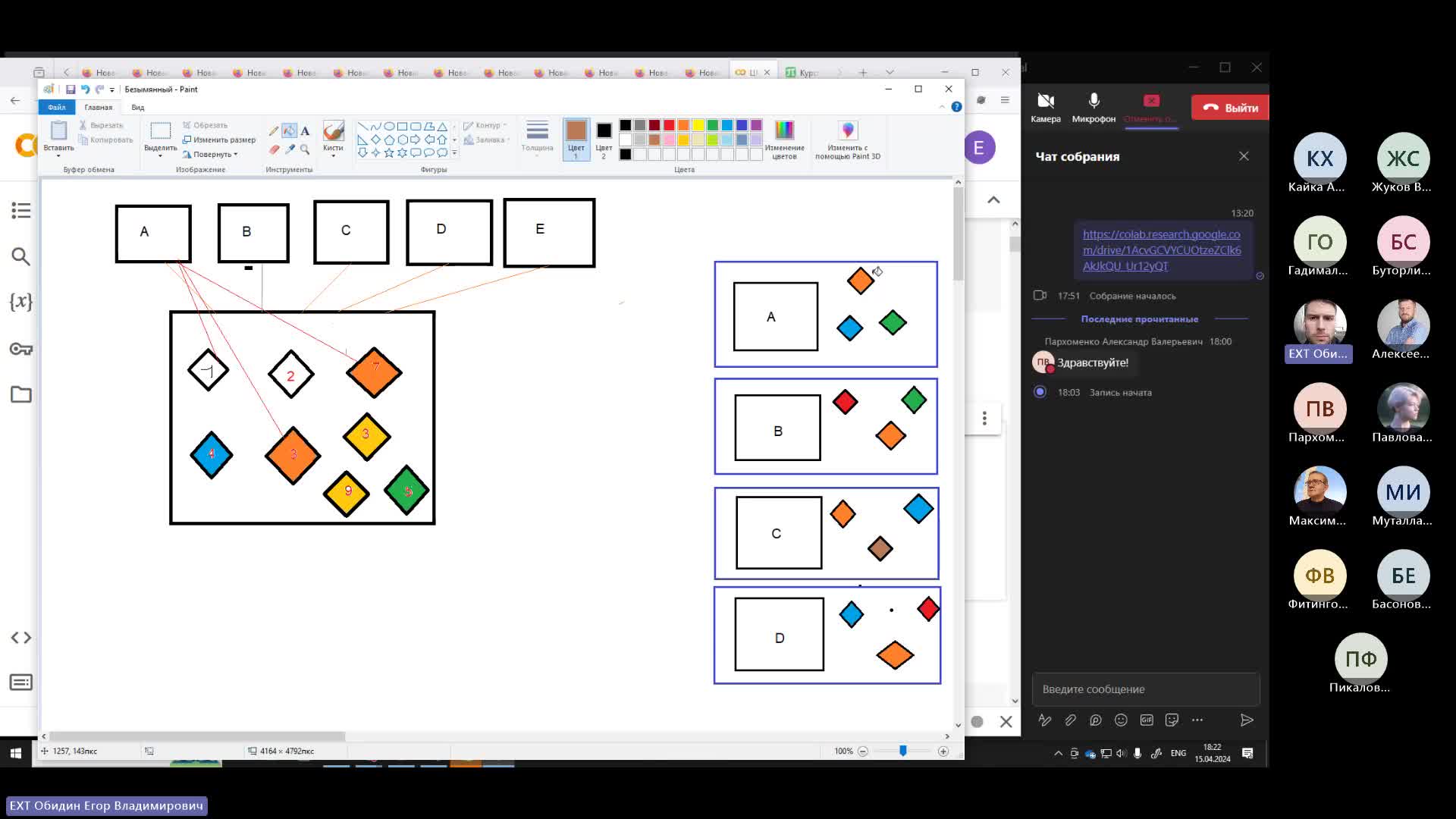Select the Magnifier tool

coord(305,149)
